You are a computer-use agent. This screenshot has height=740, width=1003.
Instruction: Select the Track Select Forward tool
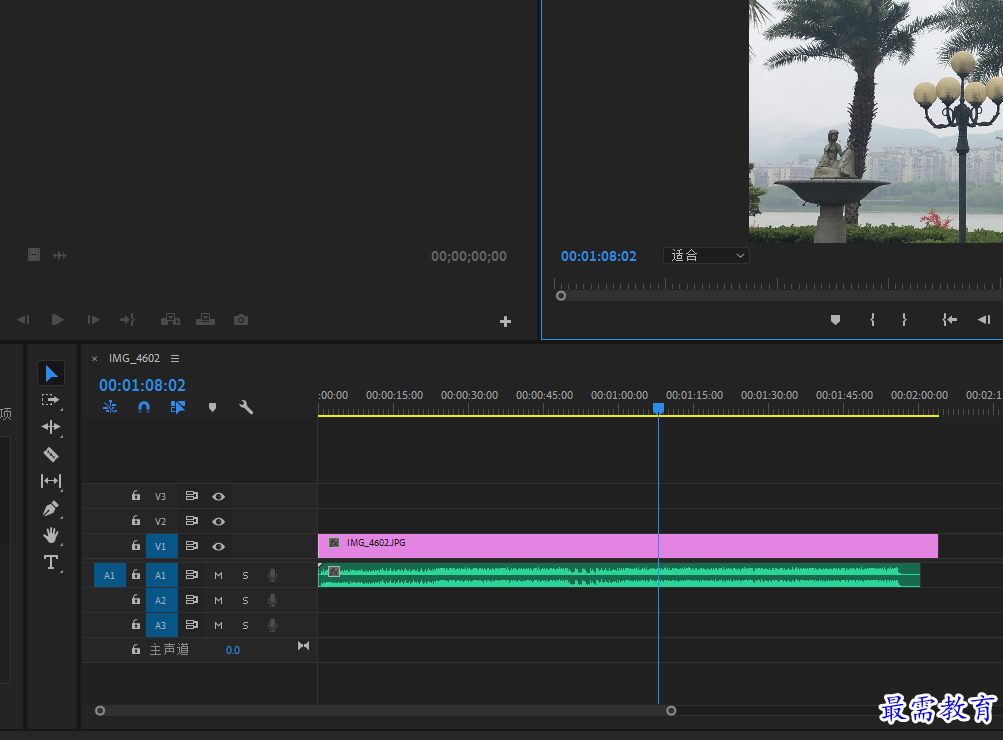click(x=51, y=400)
